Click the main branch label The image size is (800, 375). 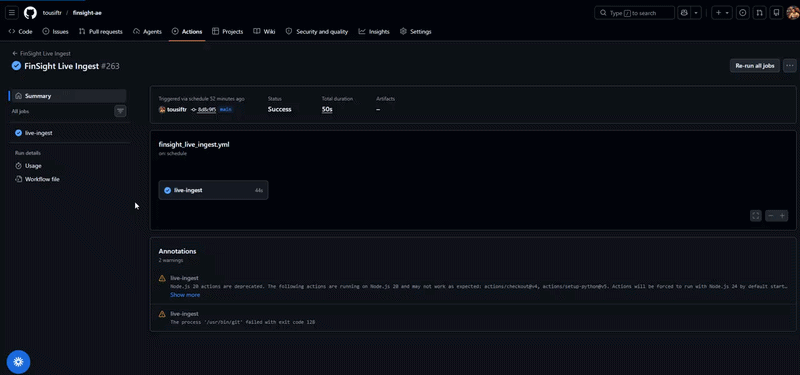[226, 109]
